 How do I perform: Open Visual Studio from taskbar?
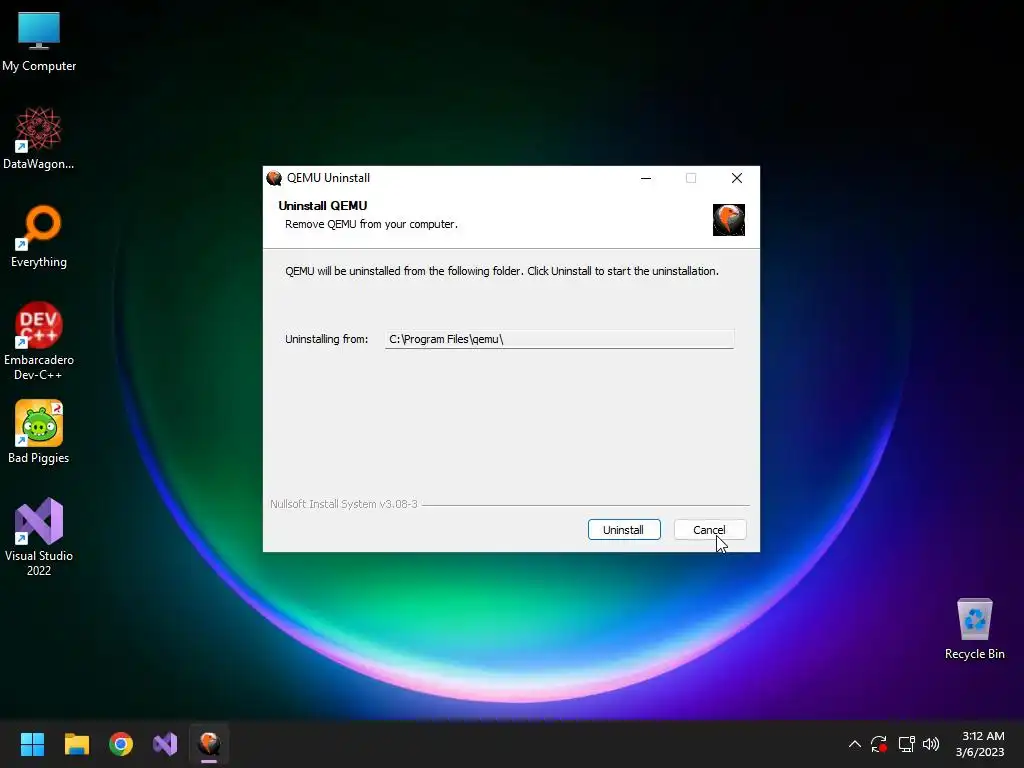[165, 744]
